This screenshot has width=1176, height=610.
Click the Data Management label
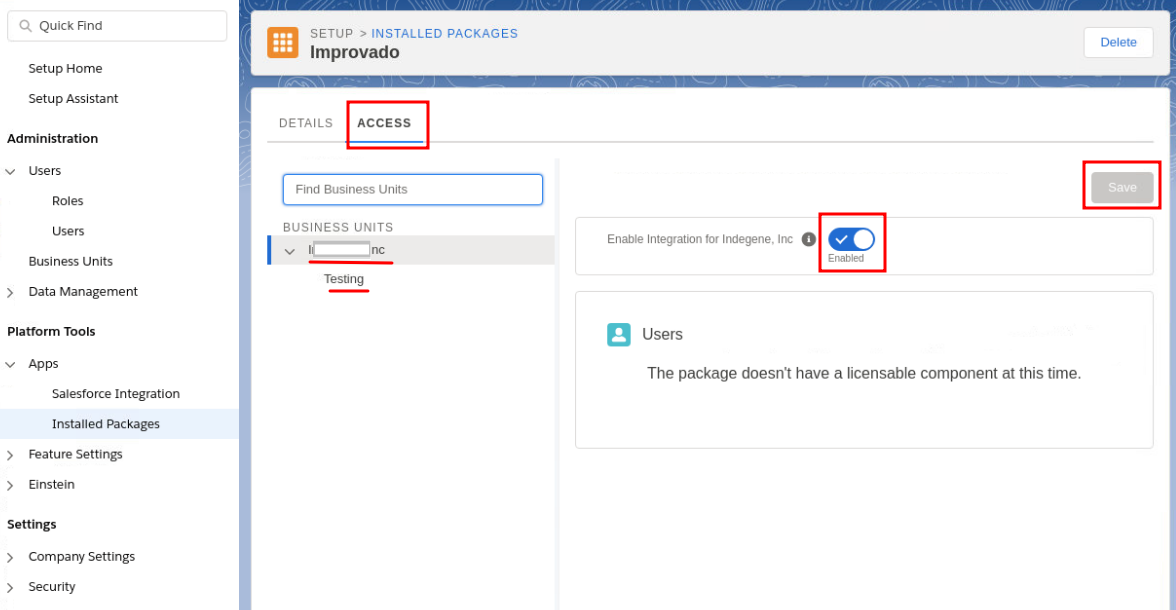(83, 291)
